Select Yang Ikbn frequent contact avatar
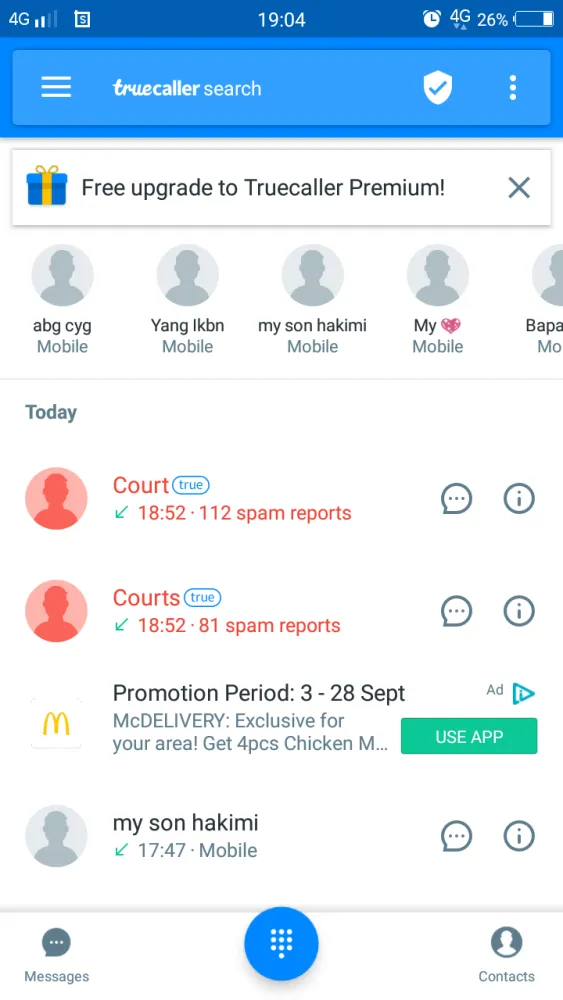Viewport: 563px width, 1000px height. tap(187, 276)
